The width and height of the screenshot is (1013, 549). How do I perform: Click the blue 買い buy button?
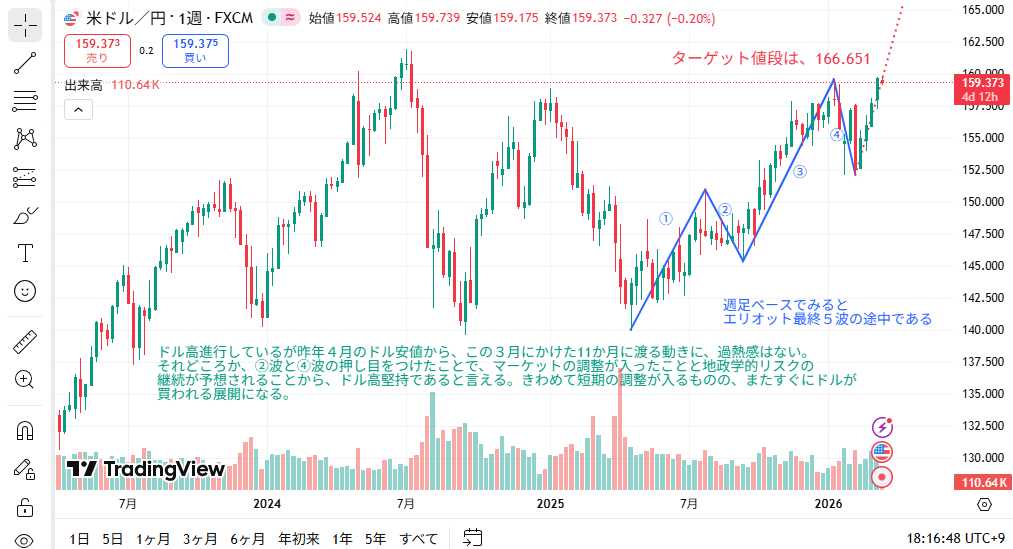[195, 50]
